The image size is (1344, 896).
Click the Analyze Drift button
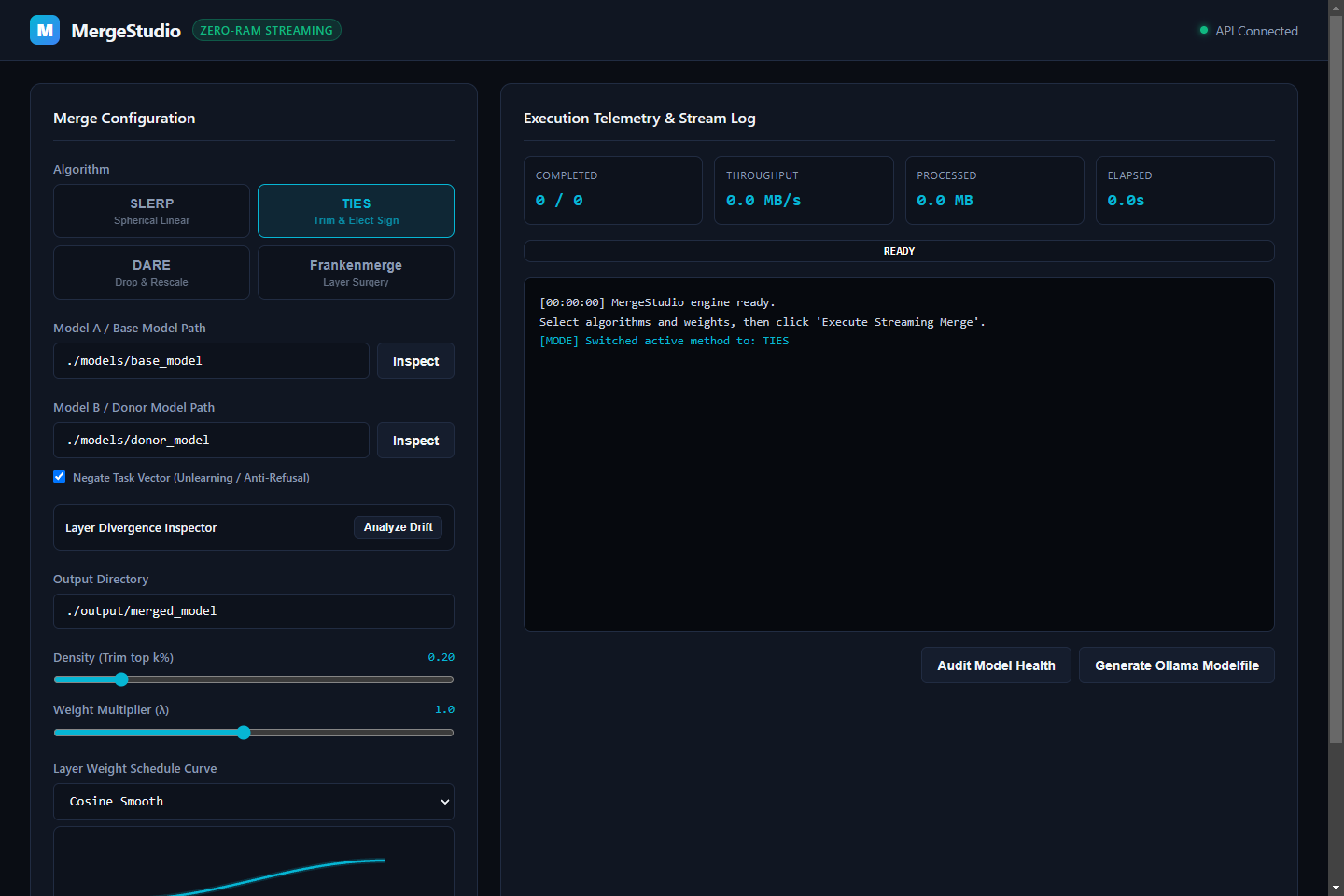(398, 527)
